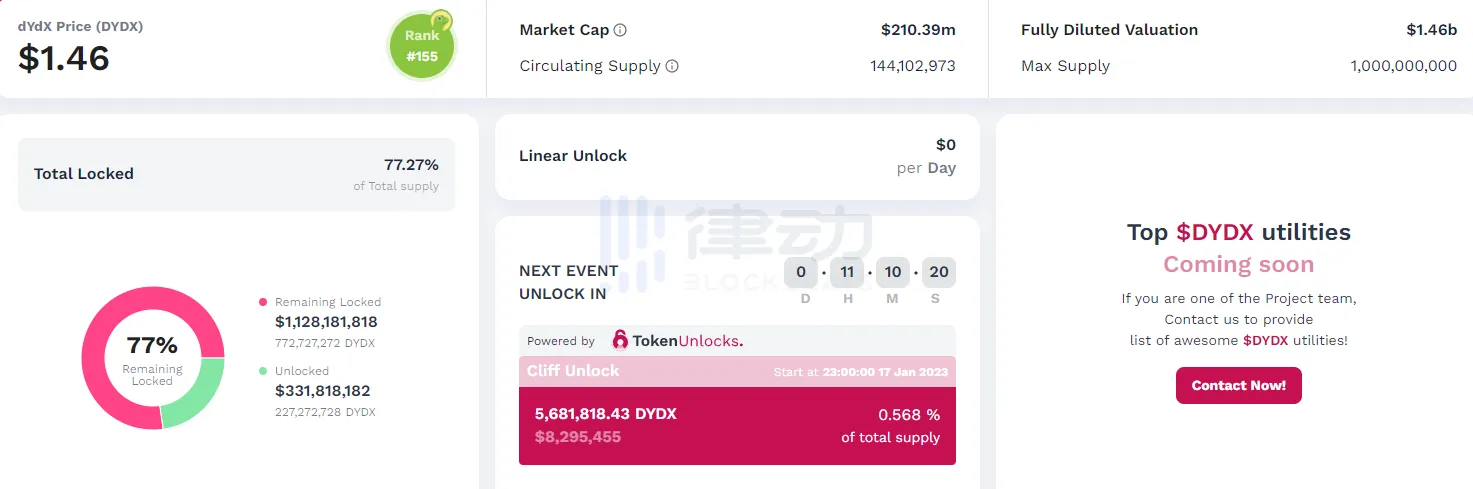Click the Rank #155 green badge
Image resolution: width=1473 pixels, height=489 pixels.
421,48
